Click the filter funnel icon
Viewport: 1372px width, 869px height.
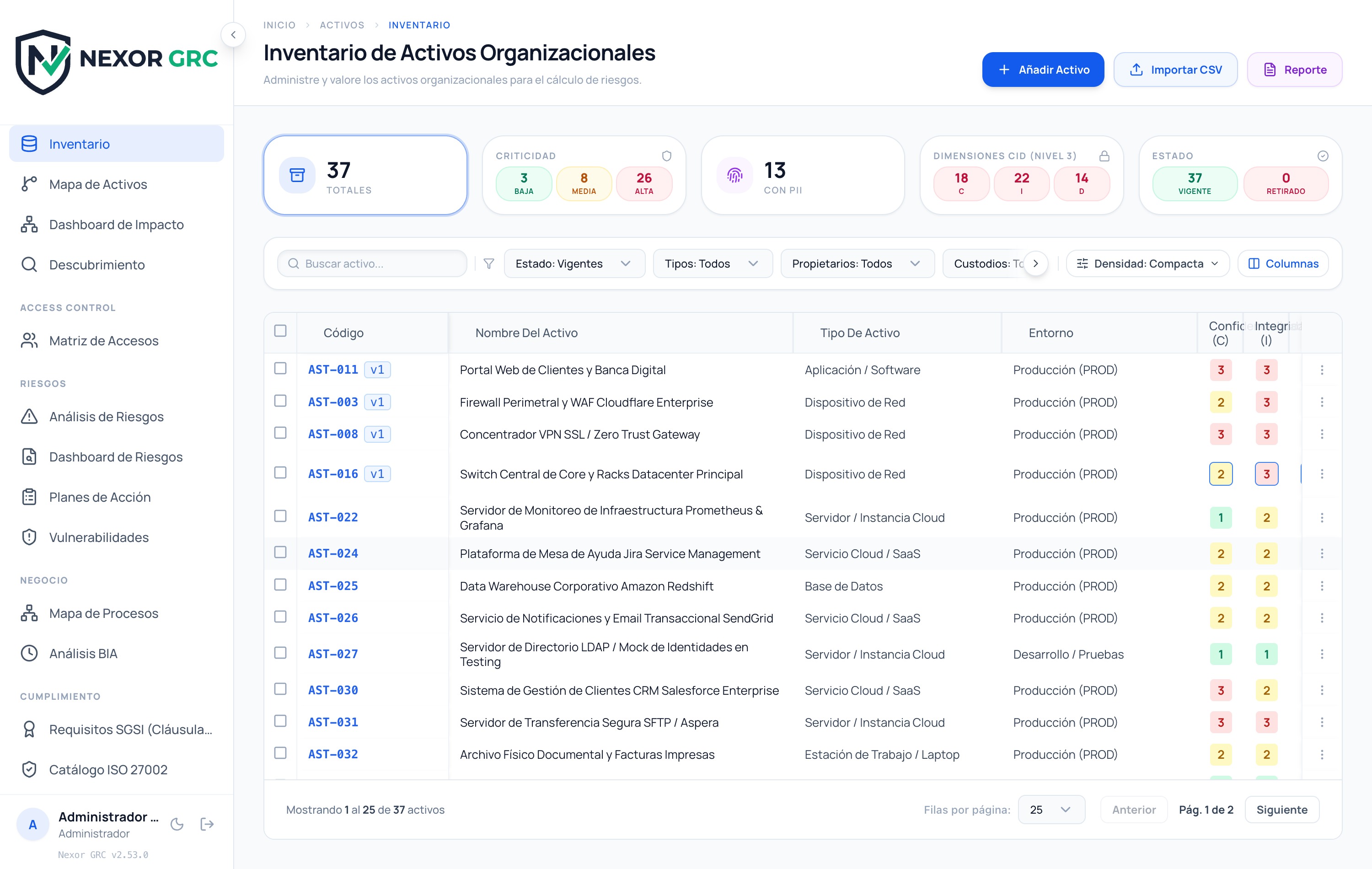tap(489, 264)
